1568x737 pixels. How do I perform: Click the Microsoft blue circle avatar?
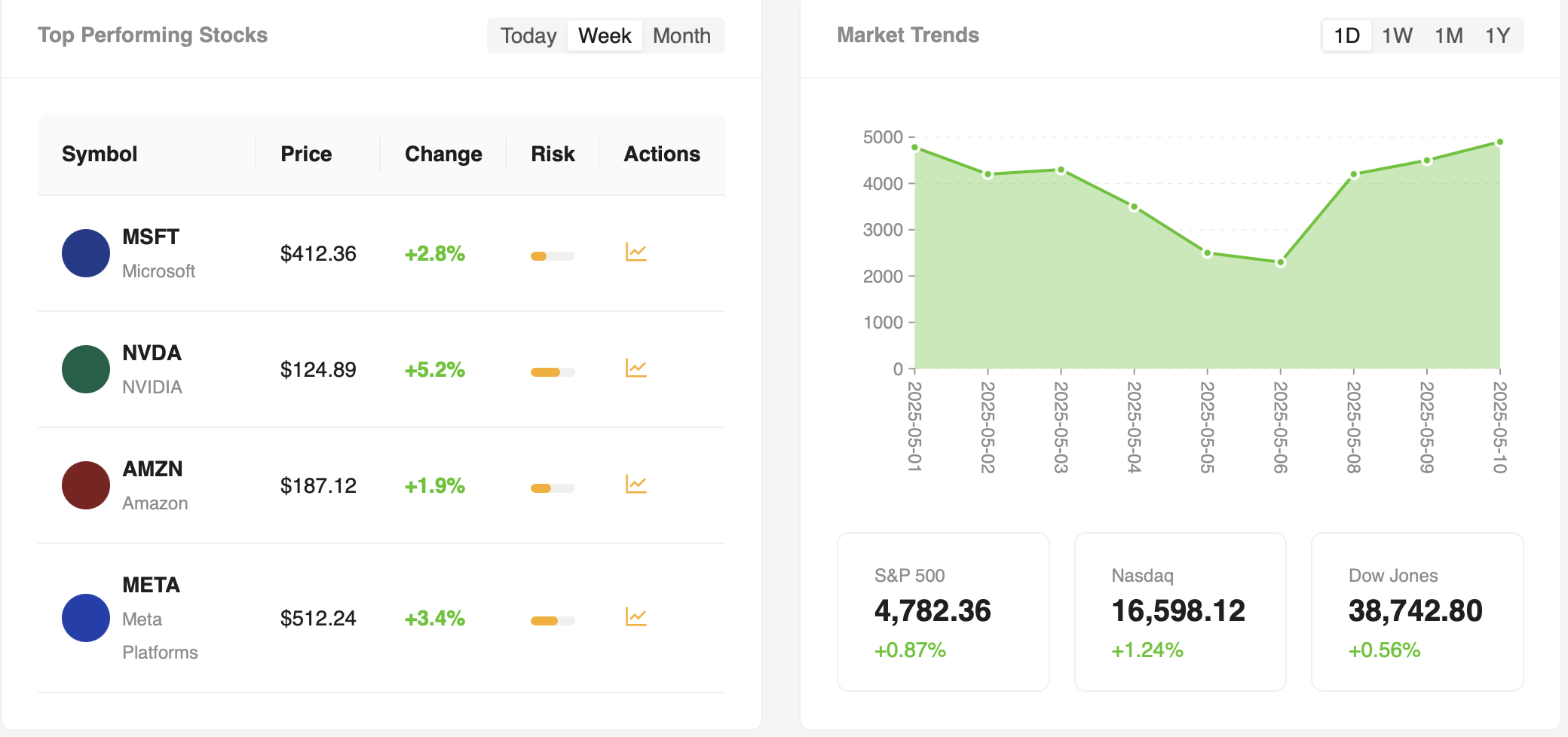pyautogui.click(x=85, y=253)
